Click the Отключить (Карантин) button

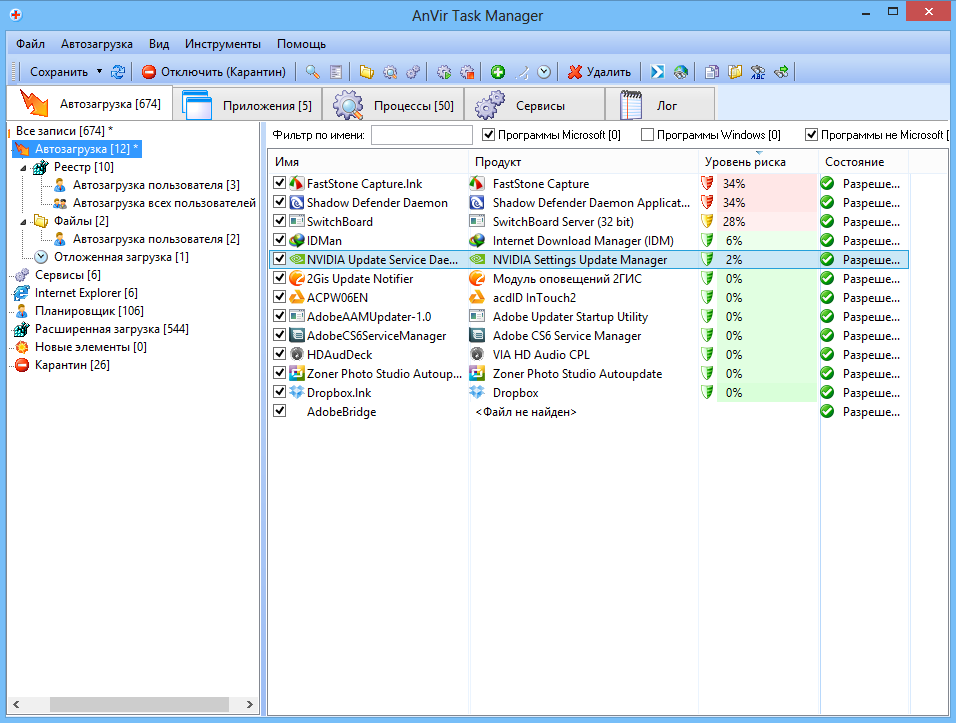tap(214, 72)
